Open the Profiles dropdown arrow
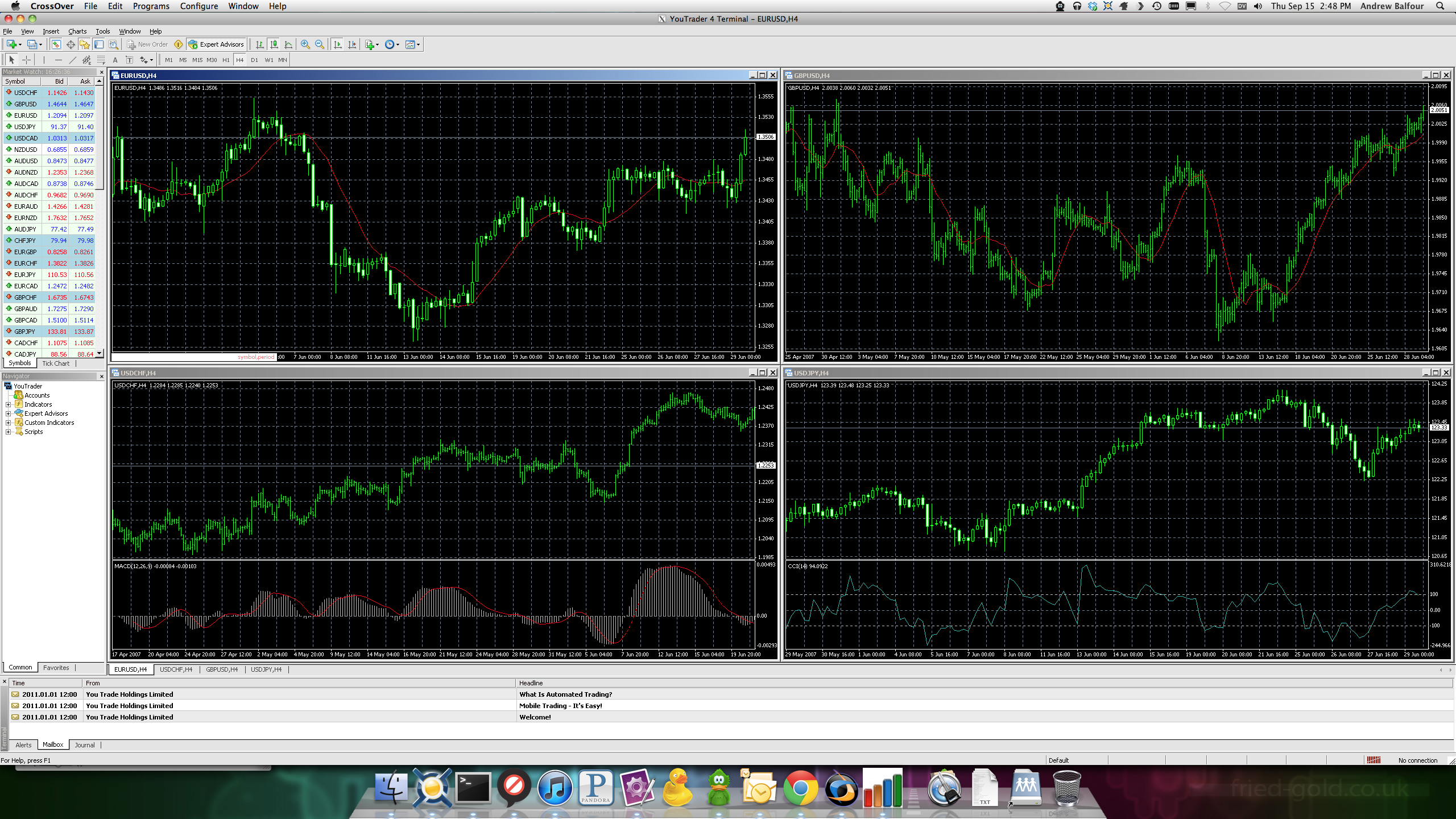 click(x=40, y=44)
